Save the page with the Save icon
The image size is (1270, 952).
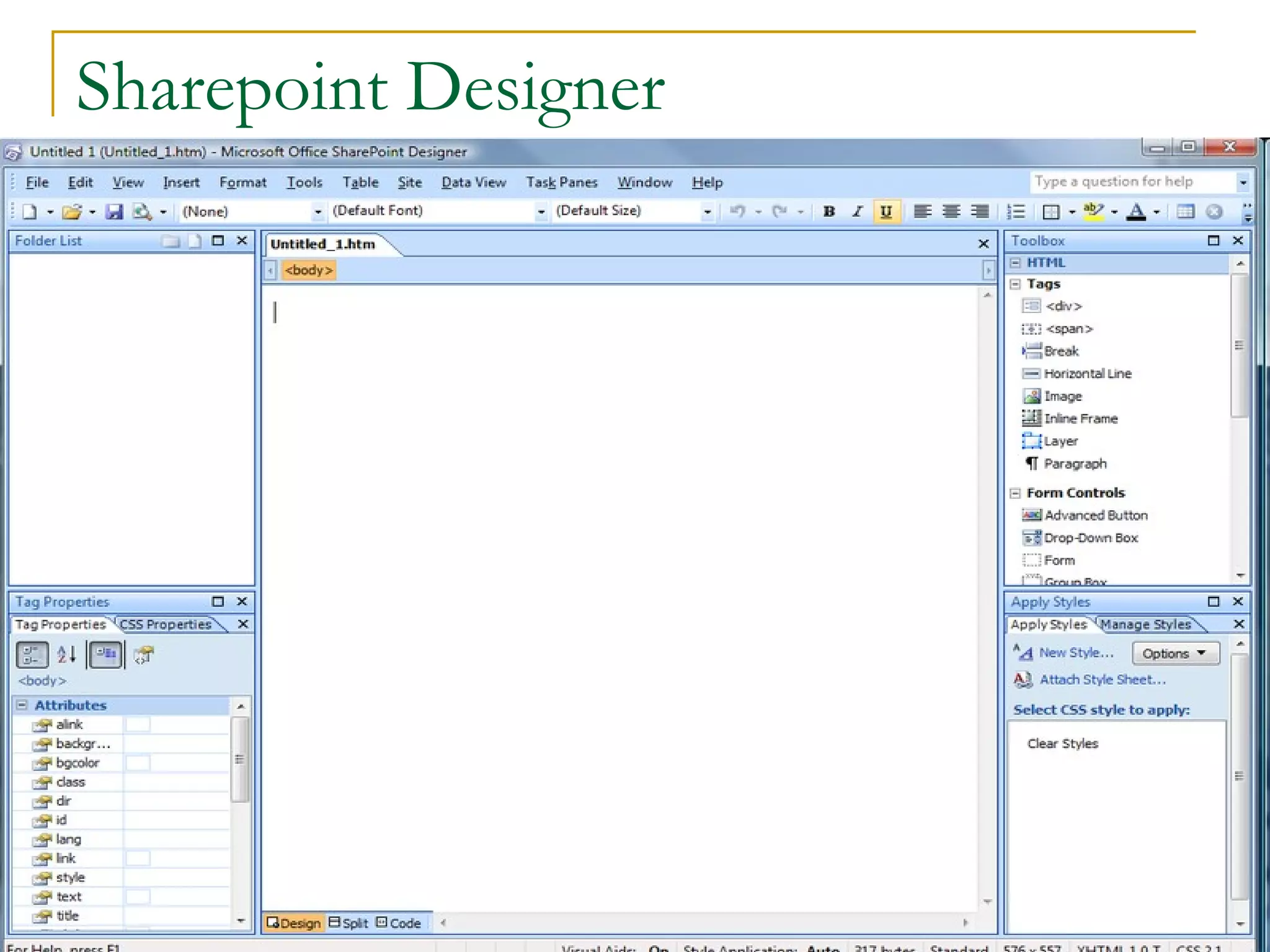point(114,211)
